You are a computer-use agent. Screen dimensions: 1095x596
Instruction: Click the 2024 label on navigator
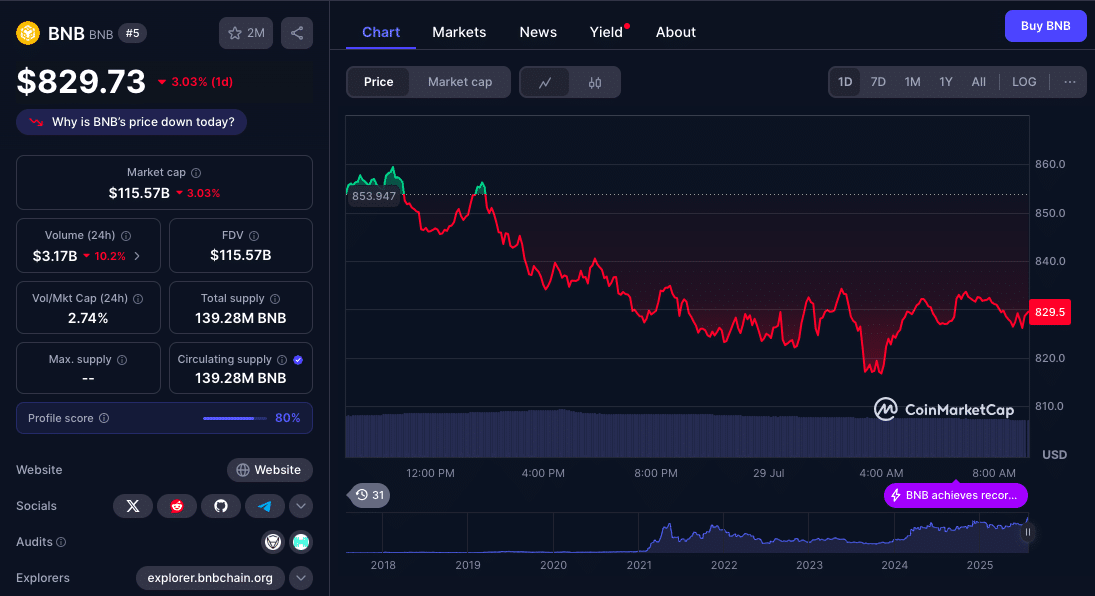(895, 565)
